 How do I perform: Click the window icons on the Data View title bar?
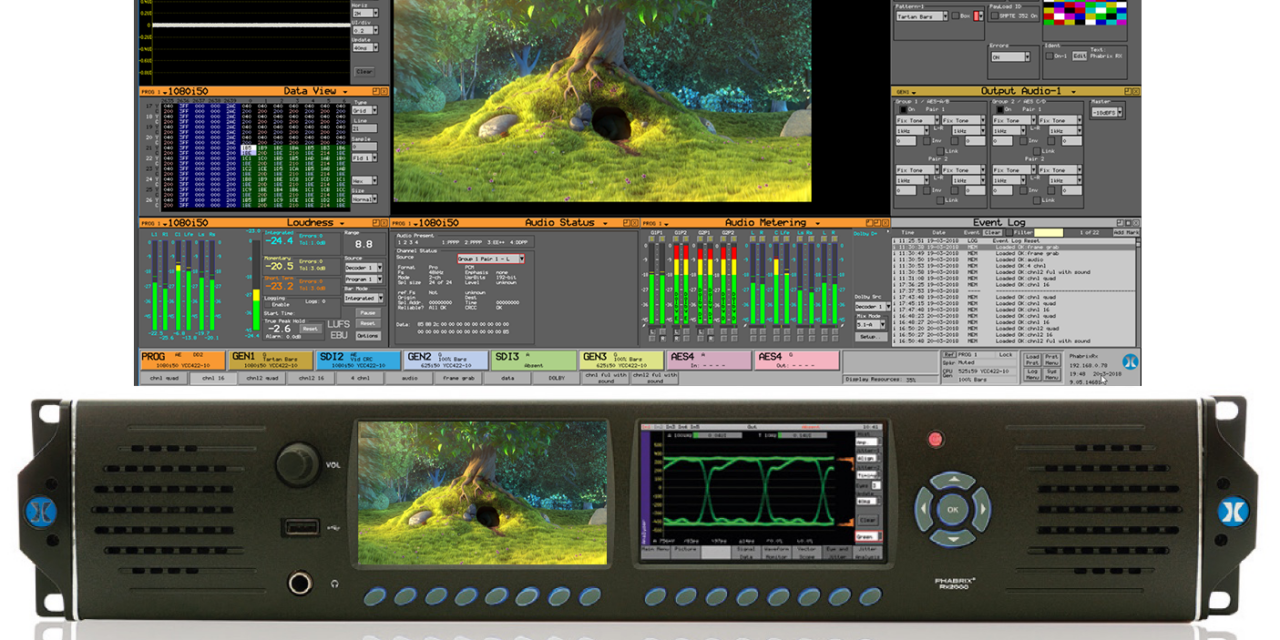pos(380,91)
